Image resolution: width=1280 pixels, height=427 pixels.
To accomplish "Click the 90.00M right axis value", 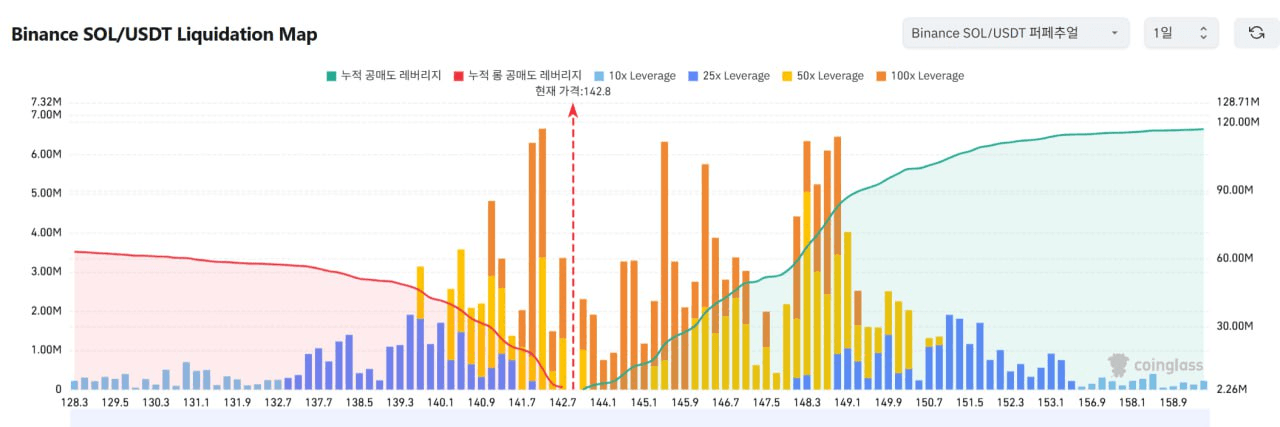I will click(x=1235, y=190).
